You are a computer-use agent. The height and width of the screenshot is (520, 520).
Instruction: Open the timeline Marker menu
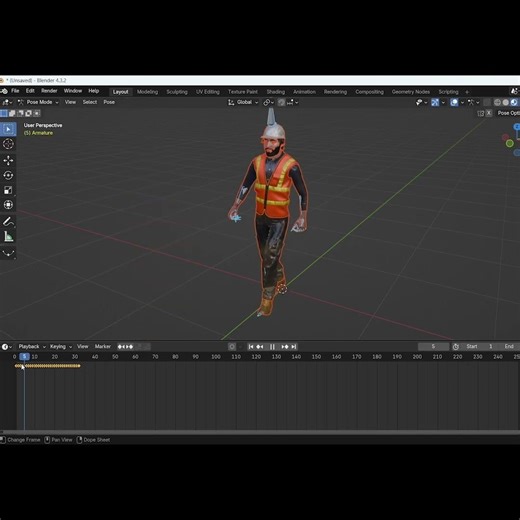[x=103, y=347]
